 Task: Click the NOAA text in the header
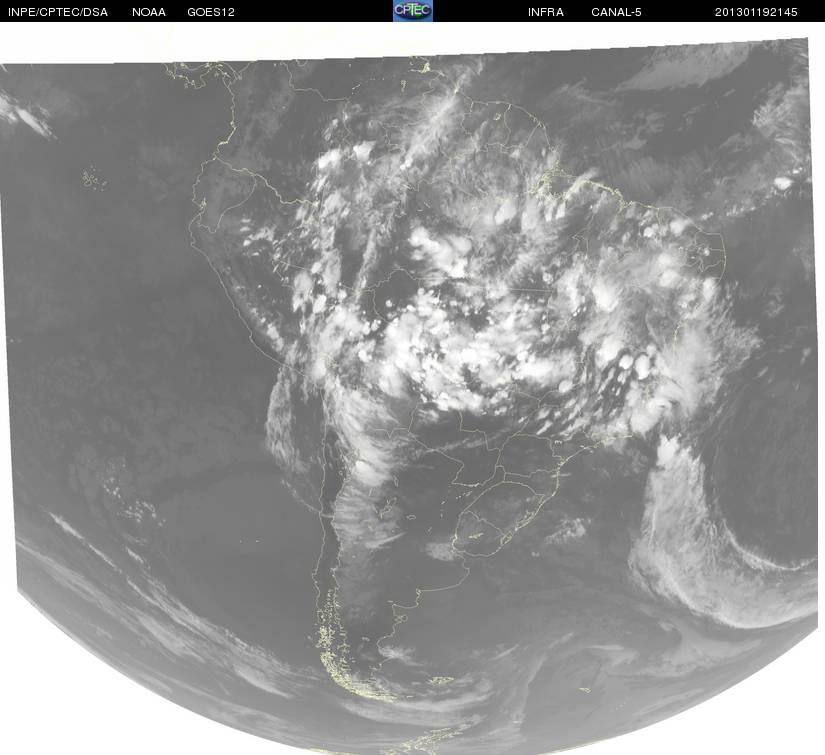pos(149,12)
